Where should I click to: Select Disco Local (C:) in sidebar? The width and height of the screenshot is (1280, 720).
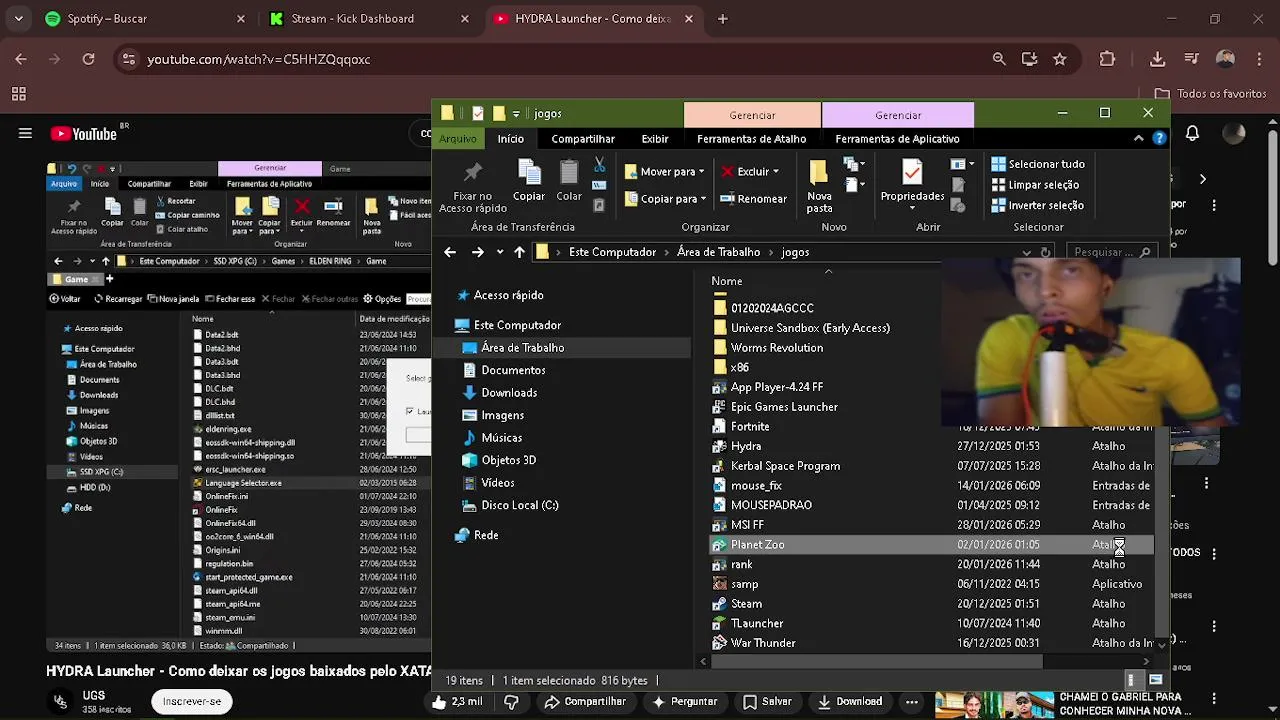(x=519, y=505)
